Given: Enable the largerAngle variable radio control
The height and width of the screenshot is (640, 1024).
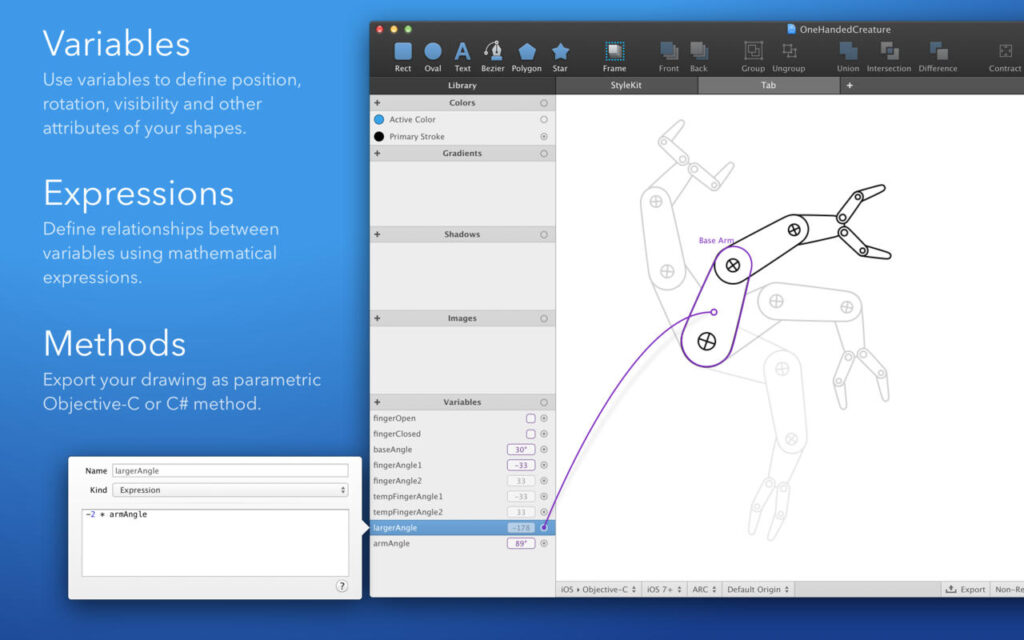Looking at the screenshot, I should pyautogui.click(x=542, y=527).
